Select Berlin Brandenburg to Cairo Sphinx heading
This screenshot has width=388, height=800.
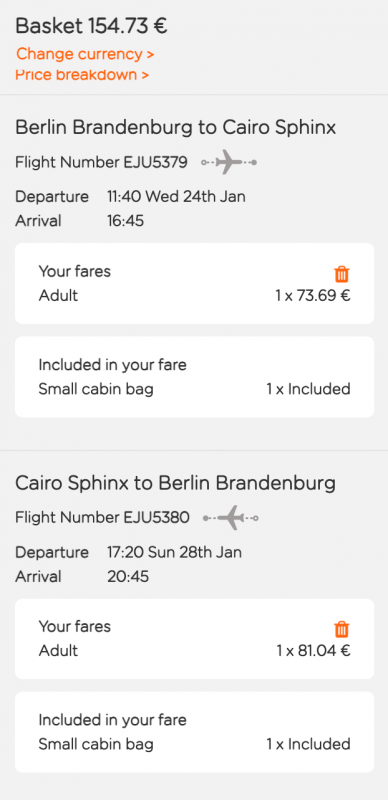point(176,128)
